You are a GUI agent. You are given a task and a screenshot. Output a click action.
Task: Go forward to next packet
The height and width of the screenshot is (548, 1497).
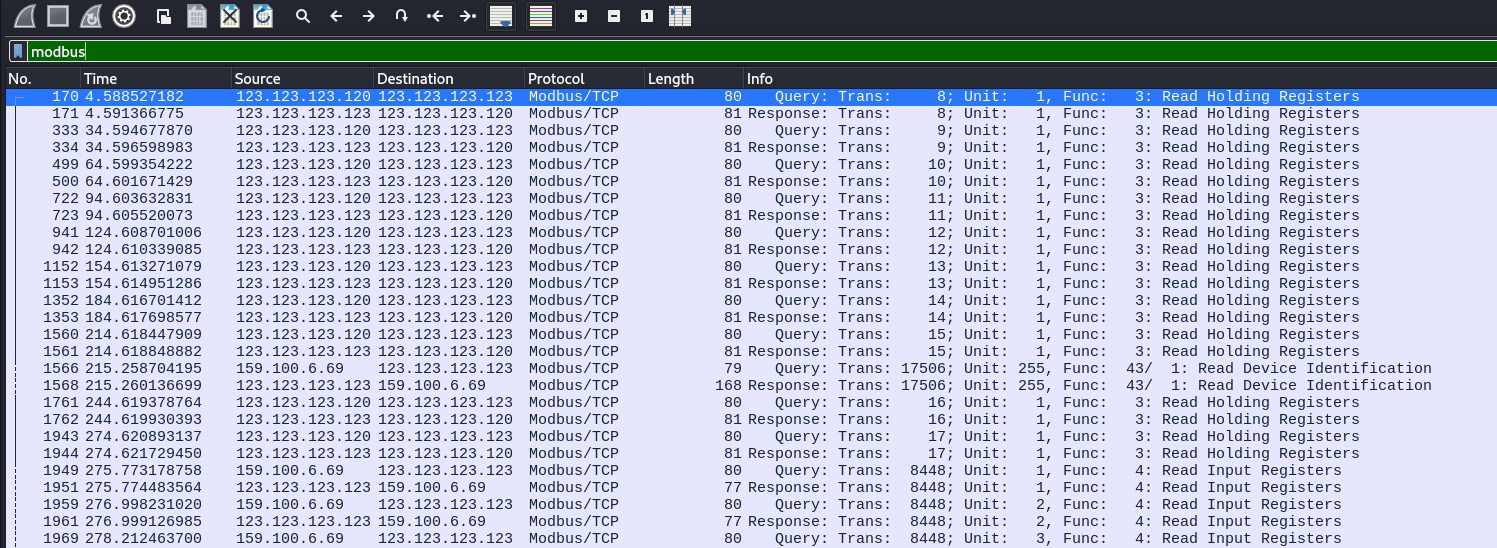(x=369, y=16)
